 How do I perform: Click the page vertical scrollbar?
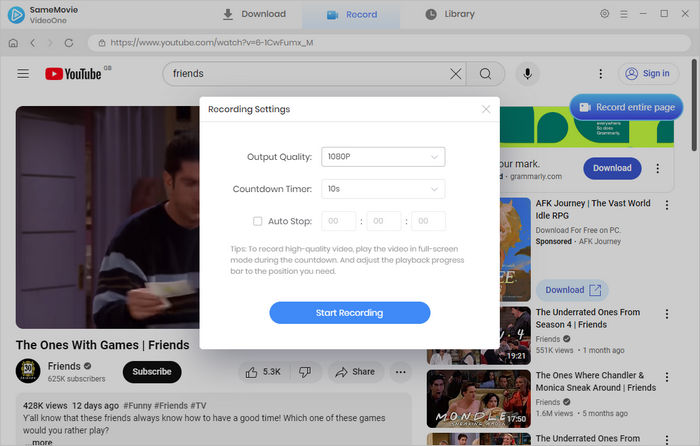click(x=694, y=105)
